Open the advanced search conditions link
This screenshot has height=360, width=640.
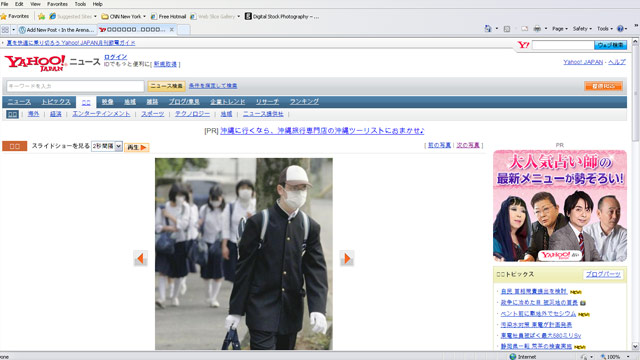[213, 86]
